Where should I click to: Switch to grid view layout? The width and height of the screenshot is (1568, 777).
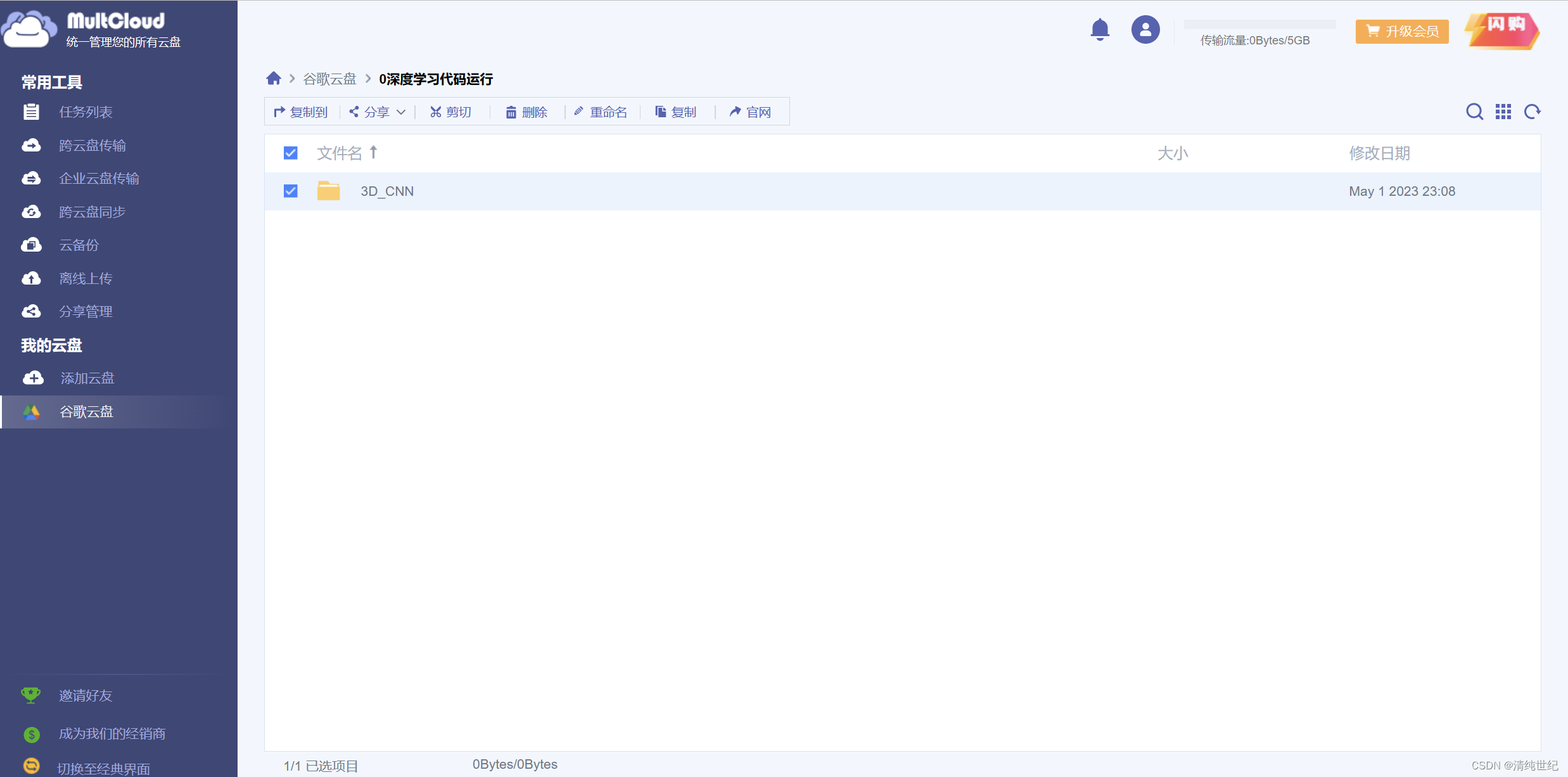[1503, 112]
